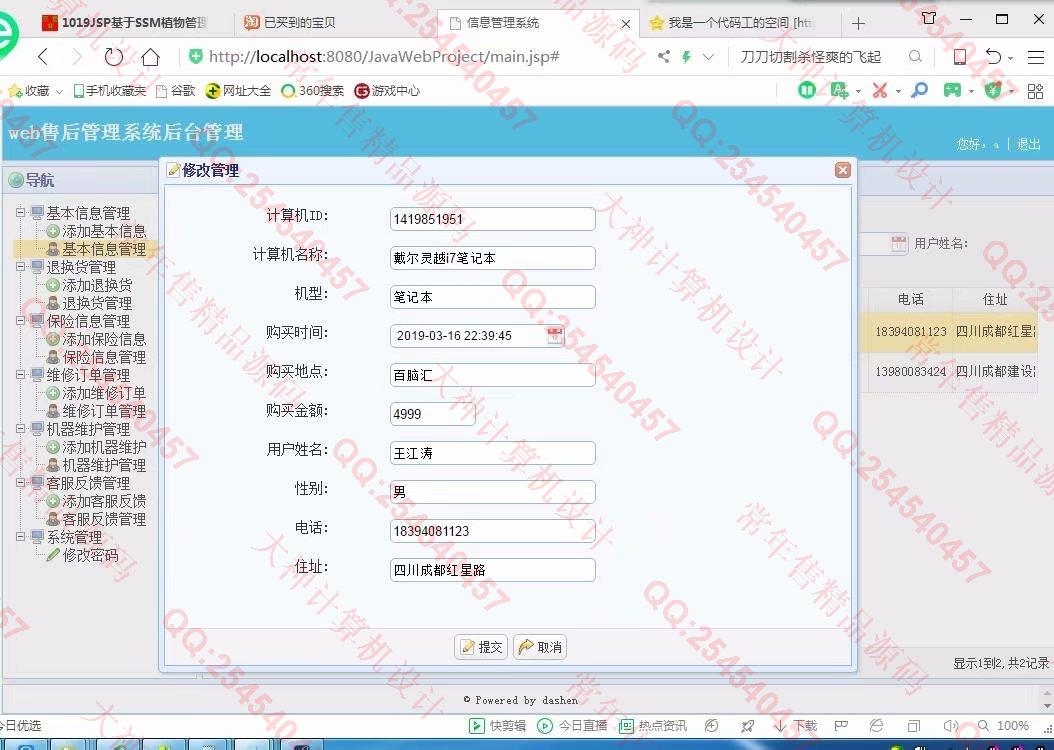The image size is (1054, 750).
Task: Open the 手机收藏夹 bookmark
Action: [x=110, y=90]
